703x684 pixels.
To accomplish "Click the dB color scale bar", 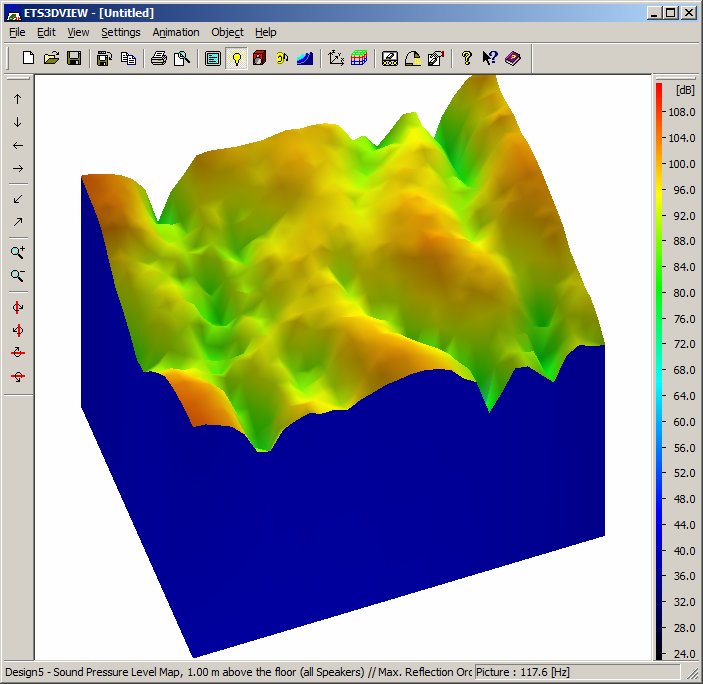I will tap(659, 371).
